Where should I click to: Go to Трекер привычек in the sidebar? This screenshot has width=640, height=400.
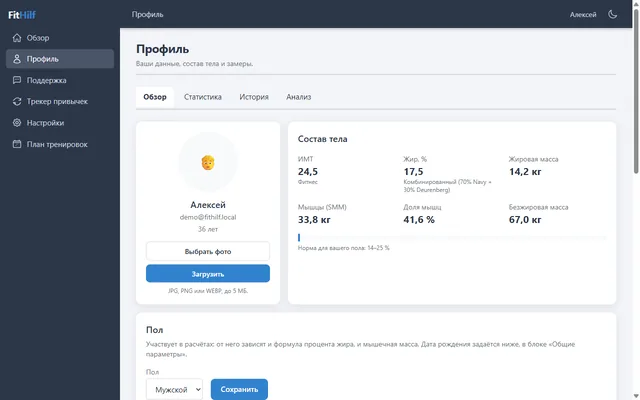pyautogui.click(x=60, y=101)
